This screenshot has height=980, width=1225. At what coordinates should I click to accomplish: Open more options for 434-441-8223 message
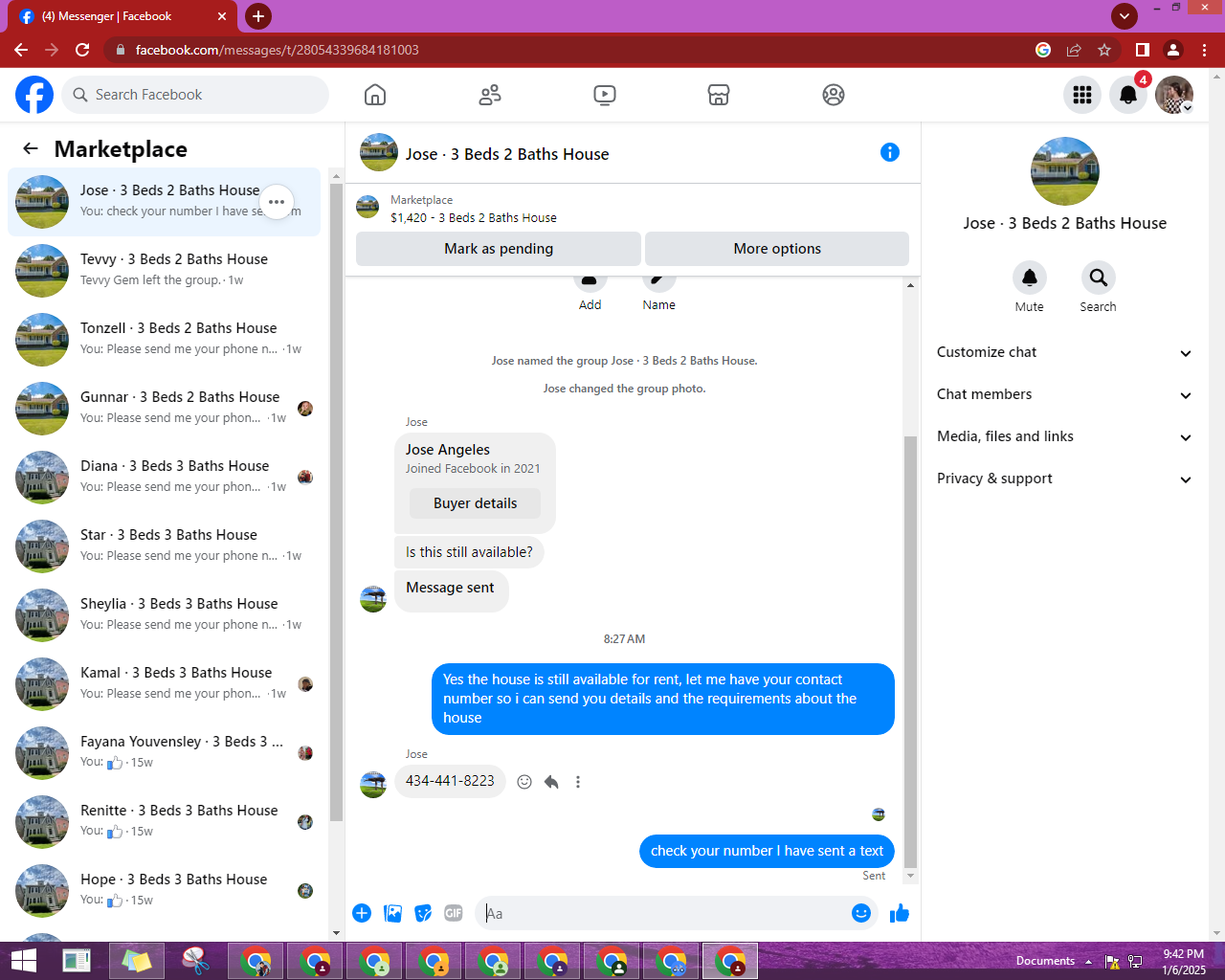click(x=578, y=782)
